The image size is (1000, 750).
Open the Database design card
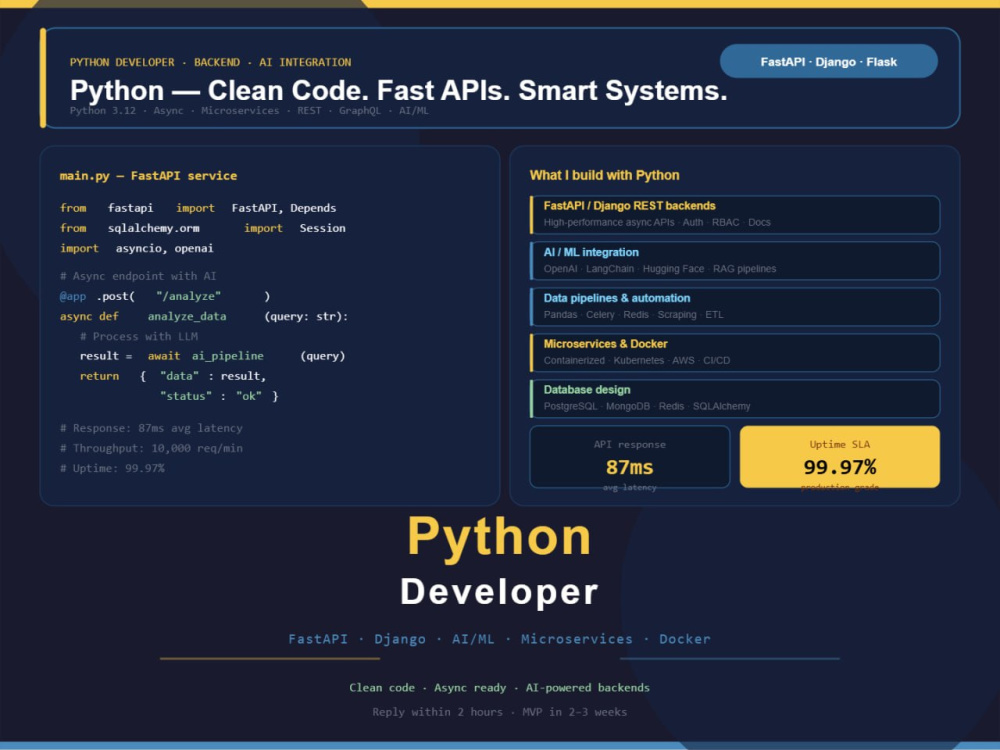click(x=735, y=399)
